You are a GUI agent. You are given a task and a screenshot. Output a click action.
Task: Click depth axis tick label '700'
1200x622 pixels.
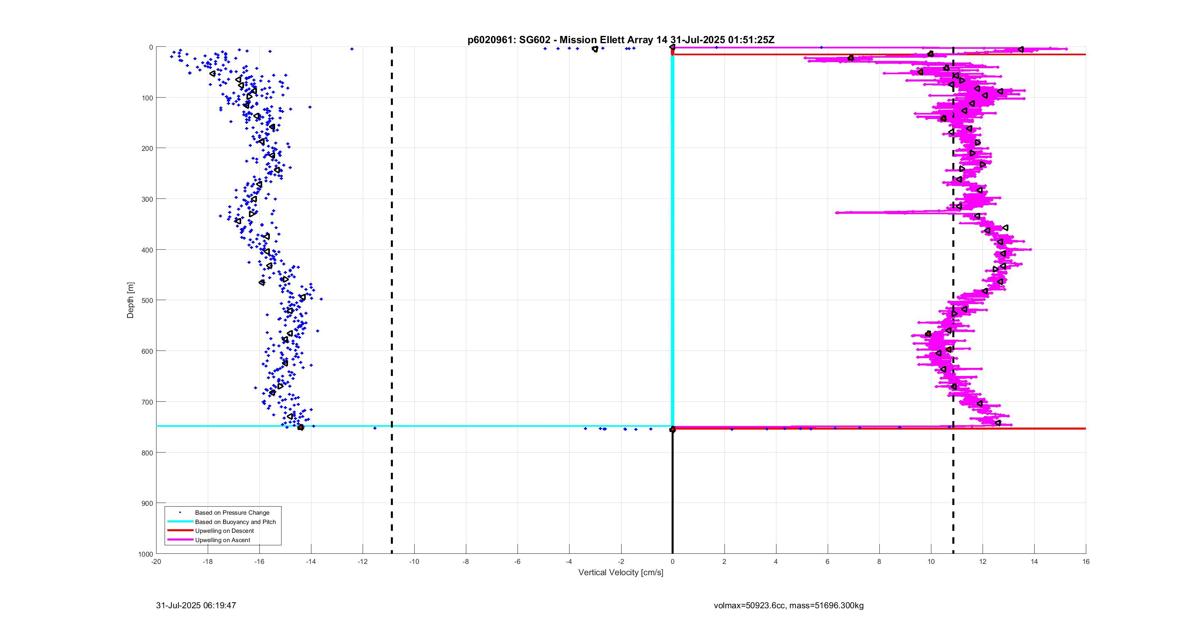146,402
